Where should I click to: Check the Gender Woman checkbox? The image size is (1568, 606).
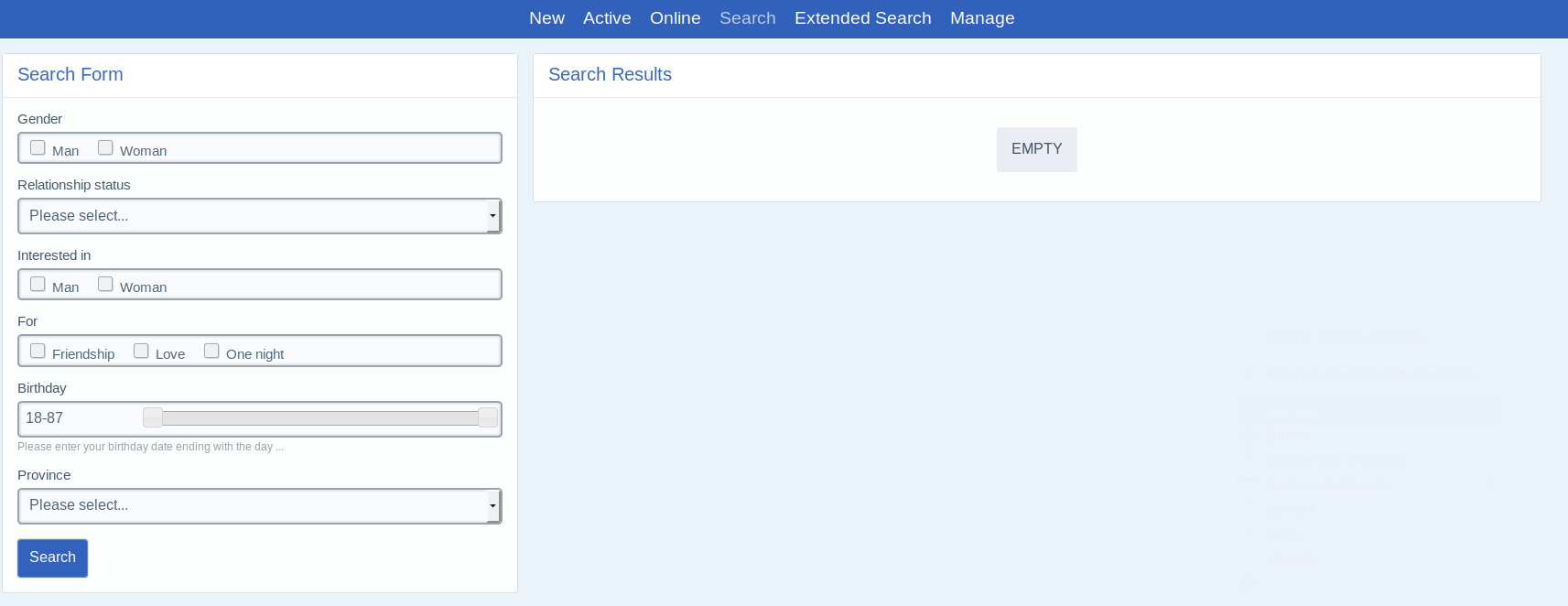coord(105,147)
